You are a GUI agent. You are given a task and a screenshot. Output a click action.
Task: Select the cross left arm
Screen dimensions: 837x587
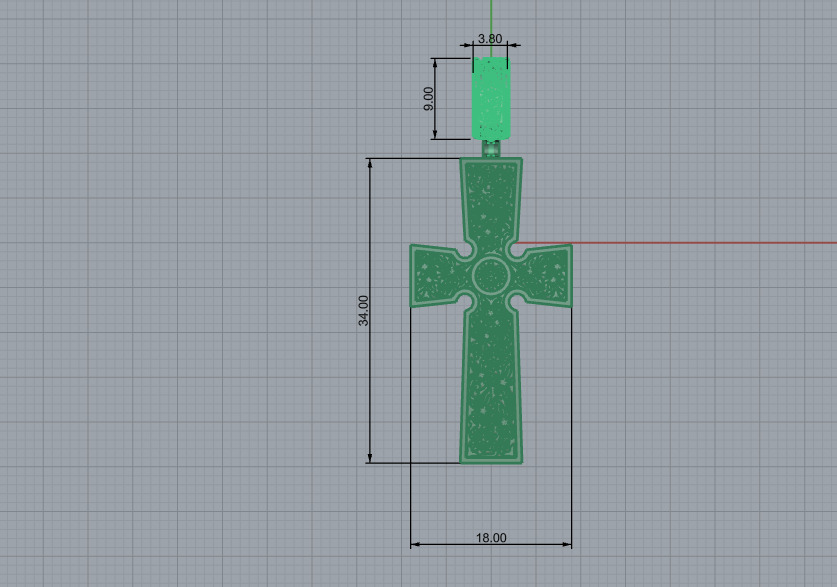coord(439,276)
